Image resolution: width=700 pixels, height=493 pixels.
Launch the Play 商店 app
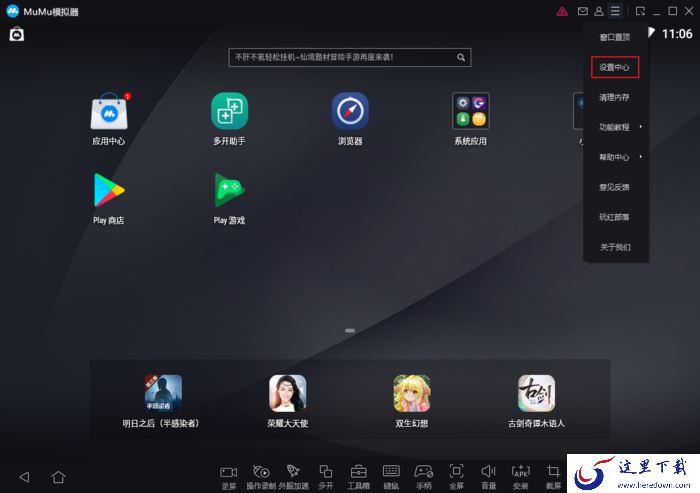[x=109, y=190]
